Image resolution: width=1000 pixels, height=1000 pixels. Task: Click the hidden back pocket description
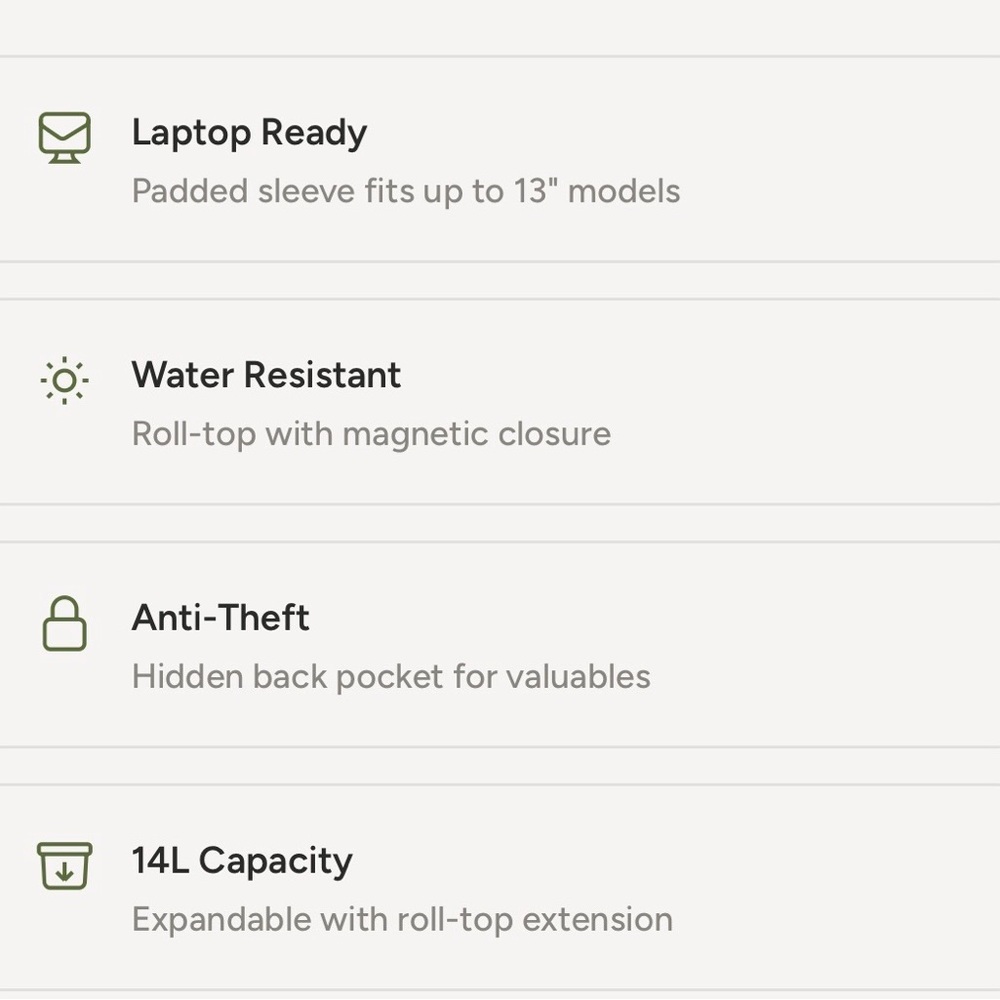tap(391, 677)
